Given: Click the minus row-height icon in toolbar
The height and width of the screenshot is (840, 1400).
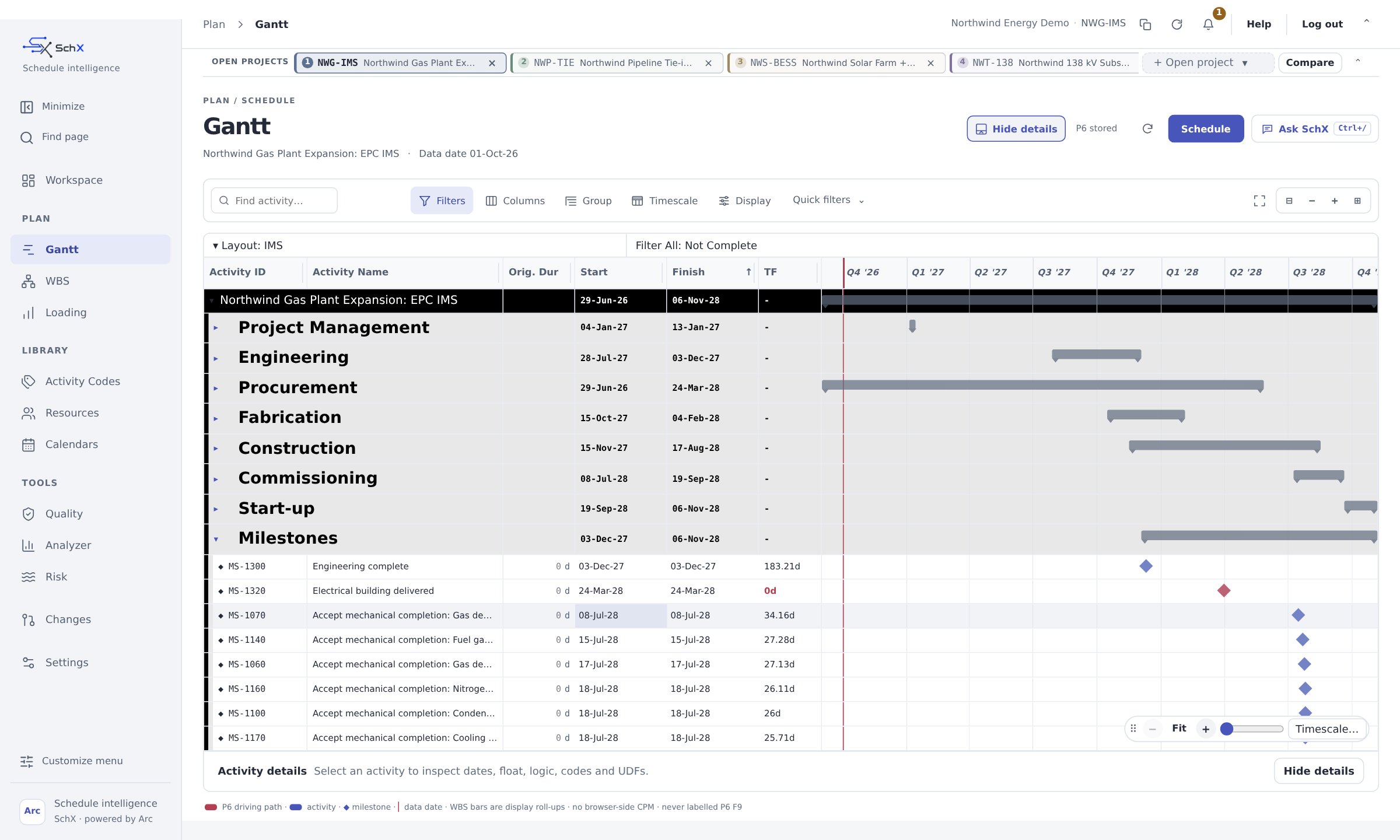Looking at the screenshot, I should (x=1312, y=201).
